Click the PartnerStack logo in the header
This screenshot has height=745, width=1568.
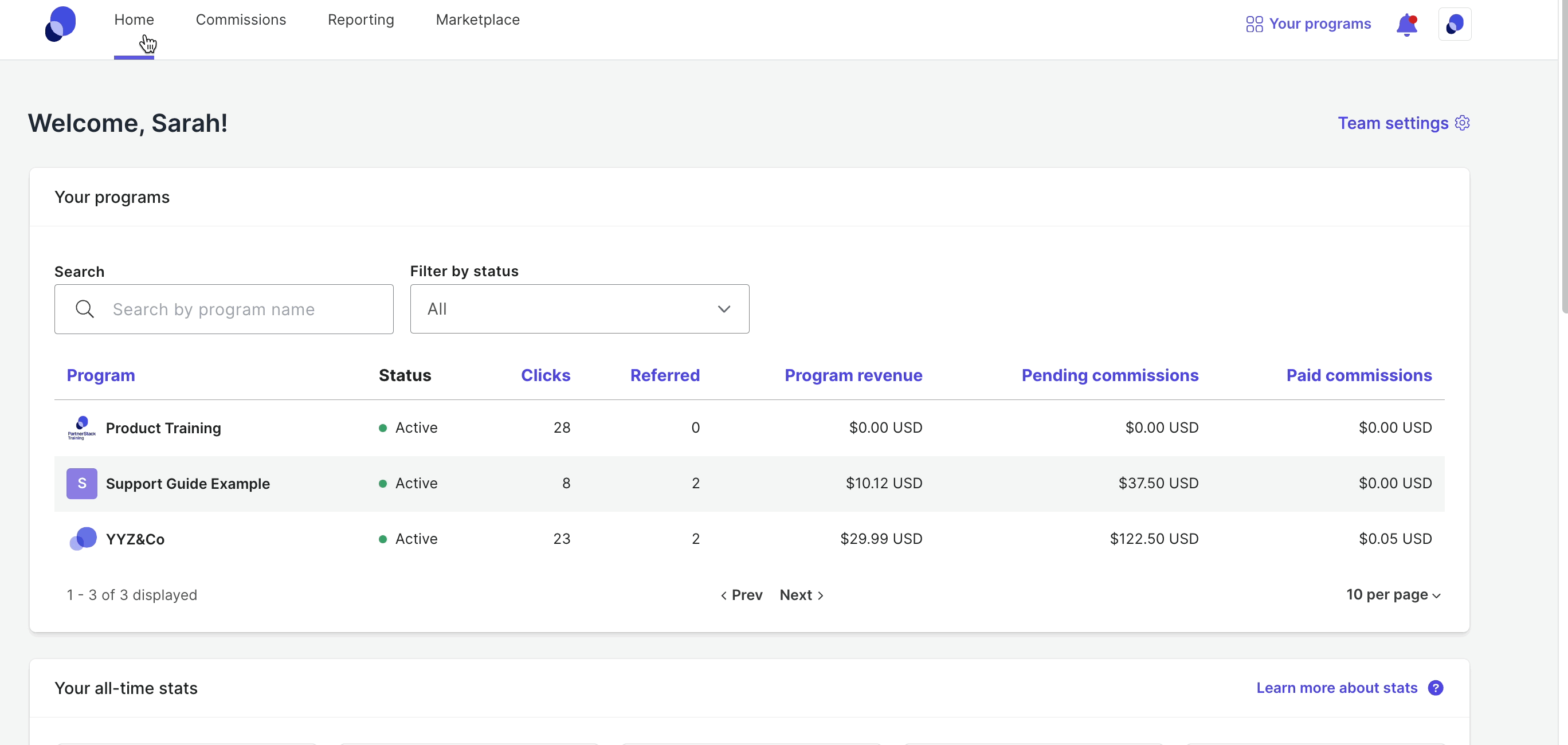coord(60,23)
